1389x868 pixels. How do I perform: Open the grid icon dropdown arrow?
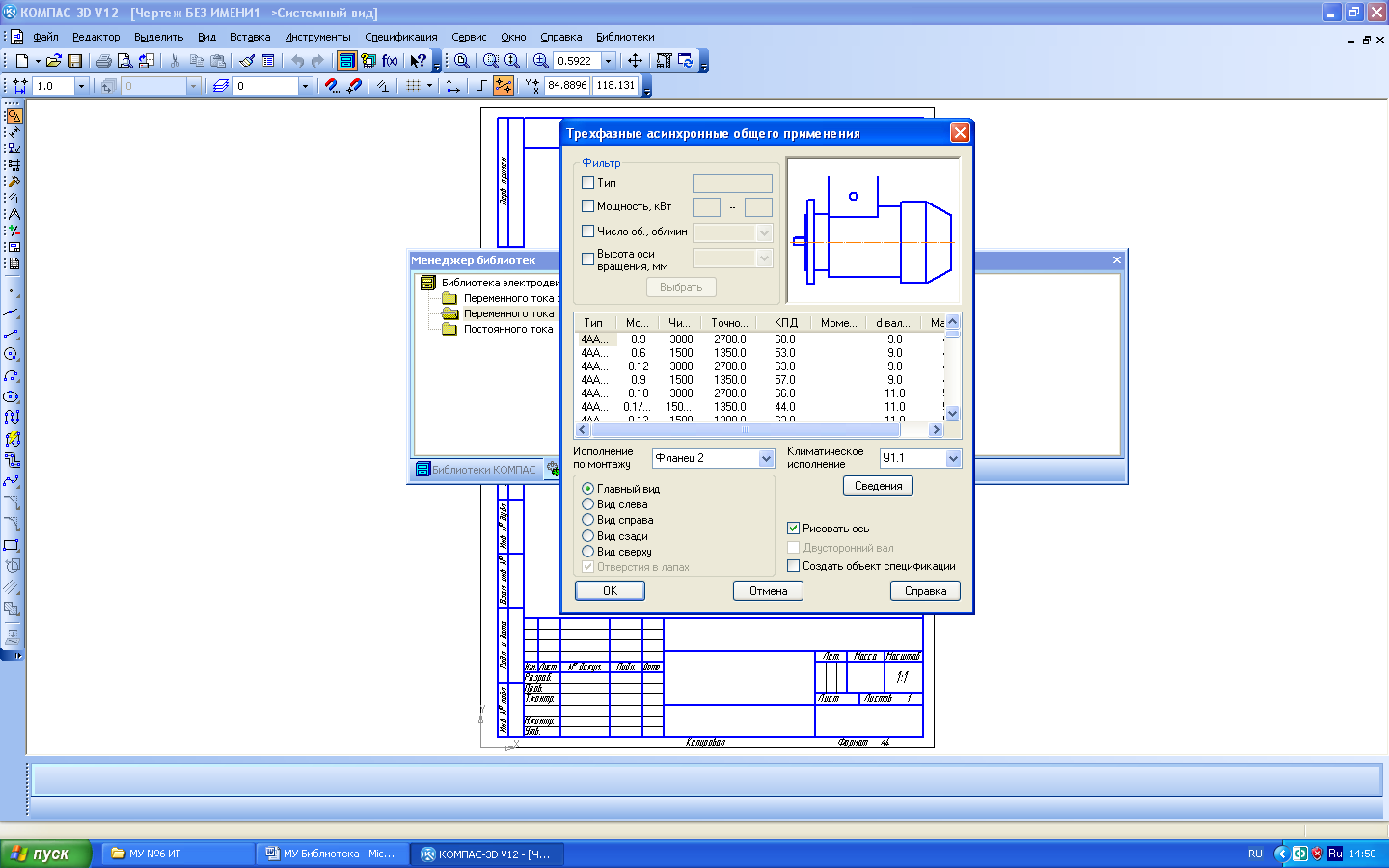coord(429,86)
